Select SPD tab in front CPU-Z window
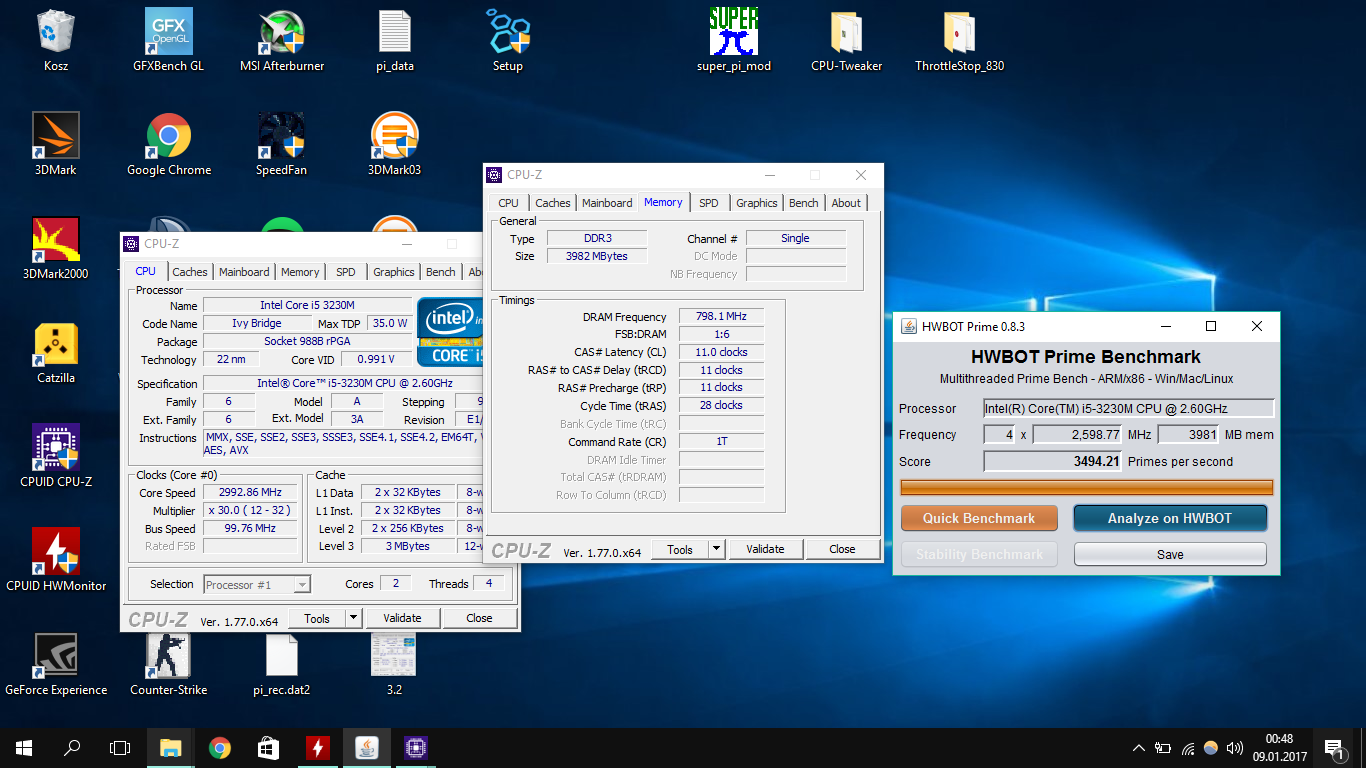This screenshot has height=768, width=1366. coord(708,203)
